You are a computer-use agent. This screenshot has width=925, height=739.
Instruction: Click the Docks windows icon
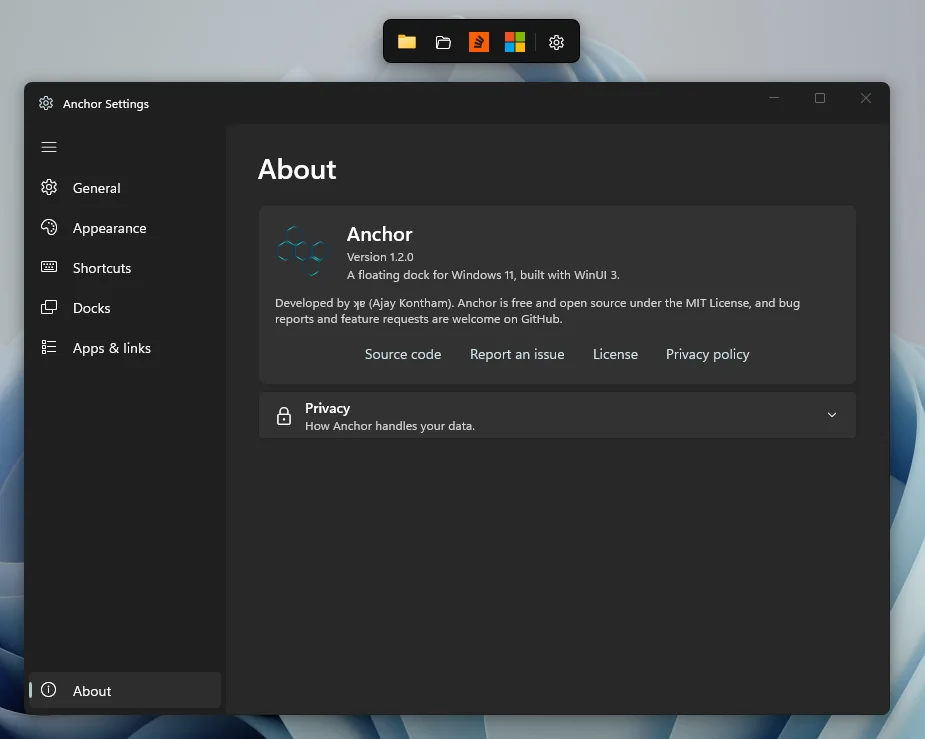[49, 307]
